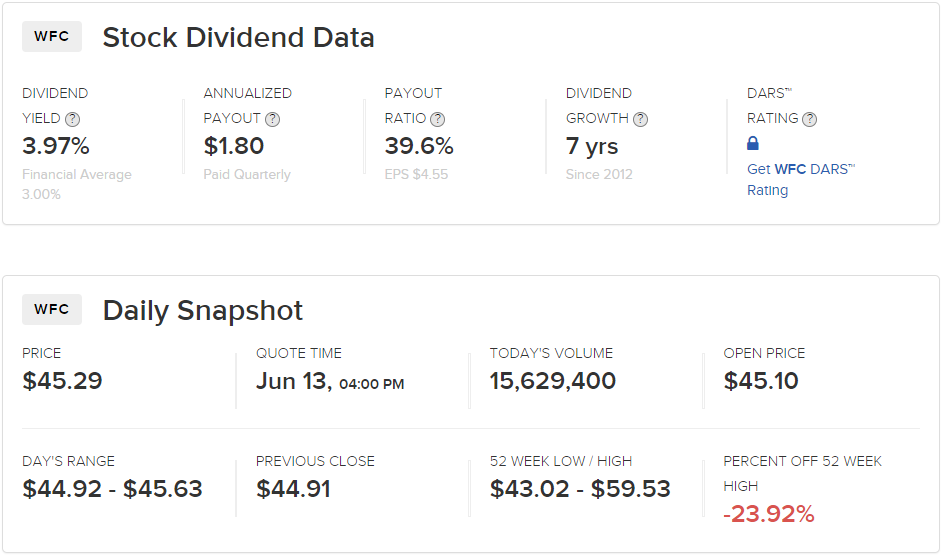Click the $1.80 annualized payout value

pyautogui.click(x=234, y=146)
